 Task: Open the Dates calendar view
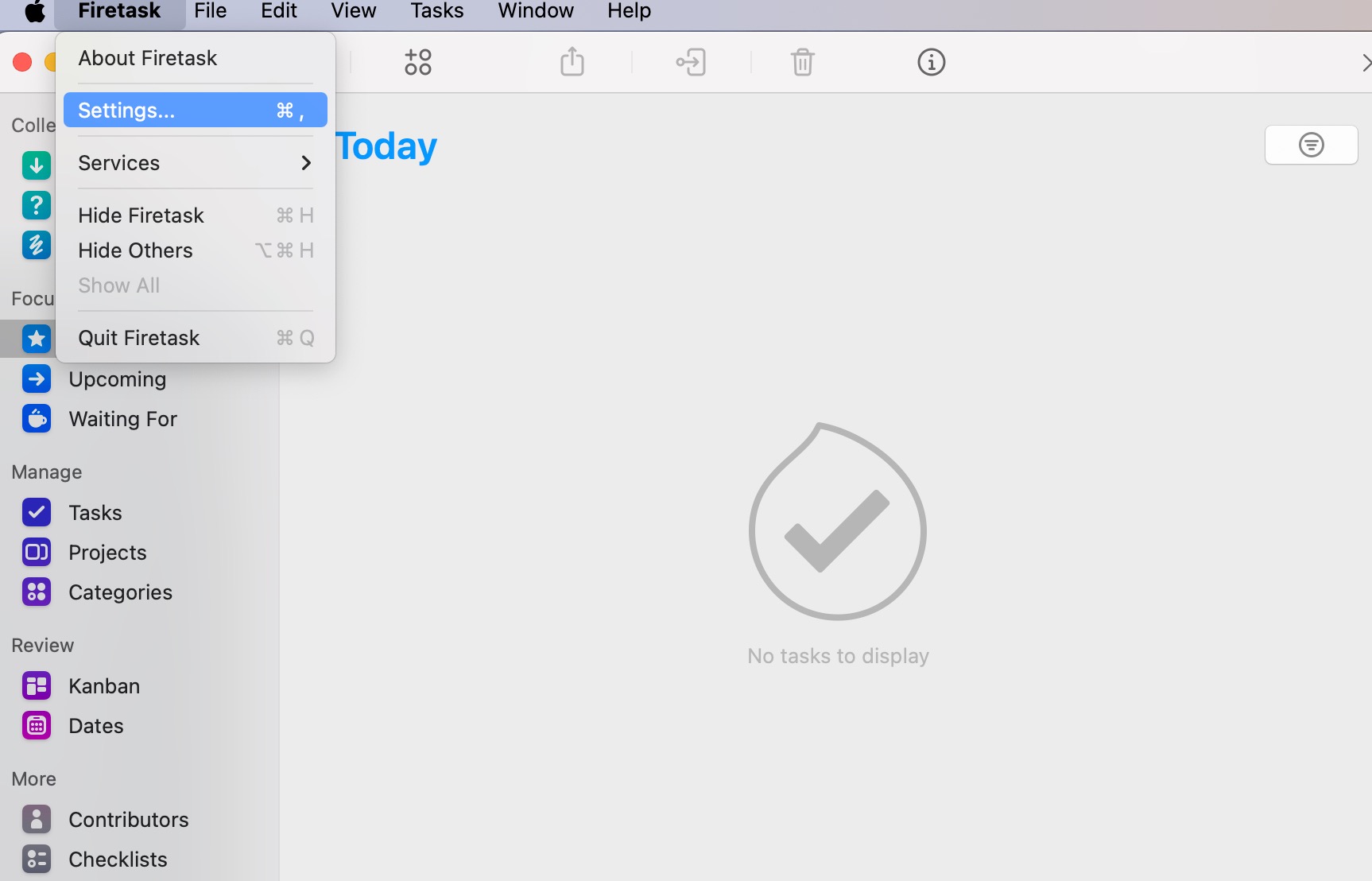point(95,726)
